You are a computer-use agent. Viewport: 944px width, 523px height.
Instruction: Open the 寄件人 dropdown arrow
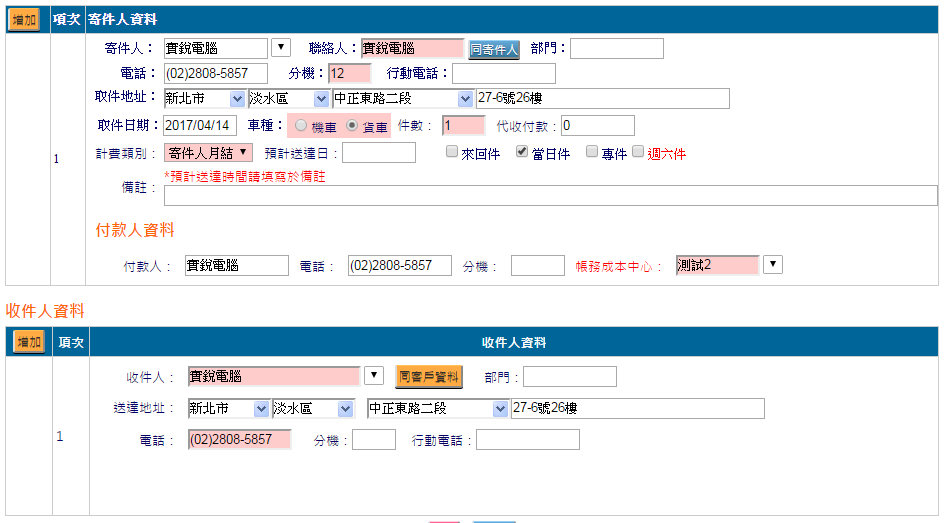click(280, 47)
